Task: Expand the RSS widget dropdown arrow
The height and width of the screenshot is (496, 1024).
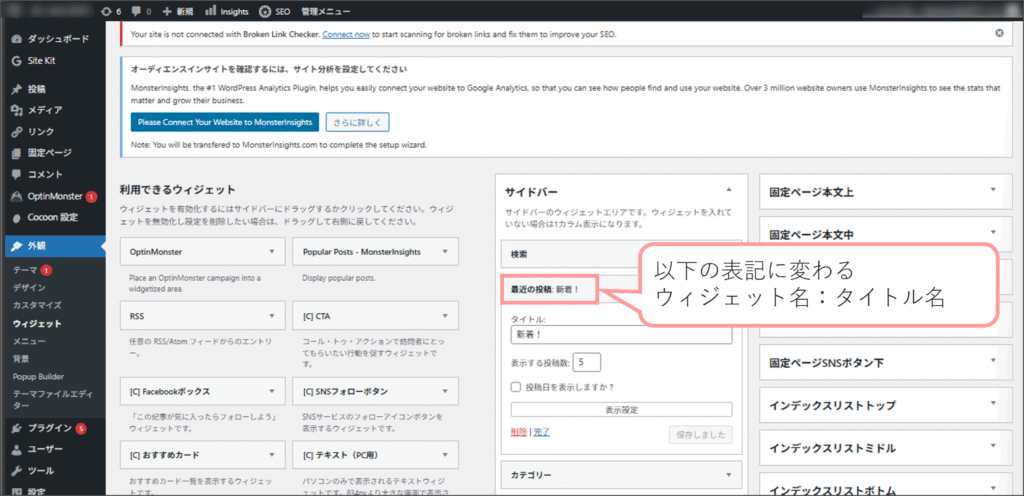Action: [x=271, y=316]
